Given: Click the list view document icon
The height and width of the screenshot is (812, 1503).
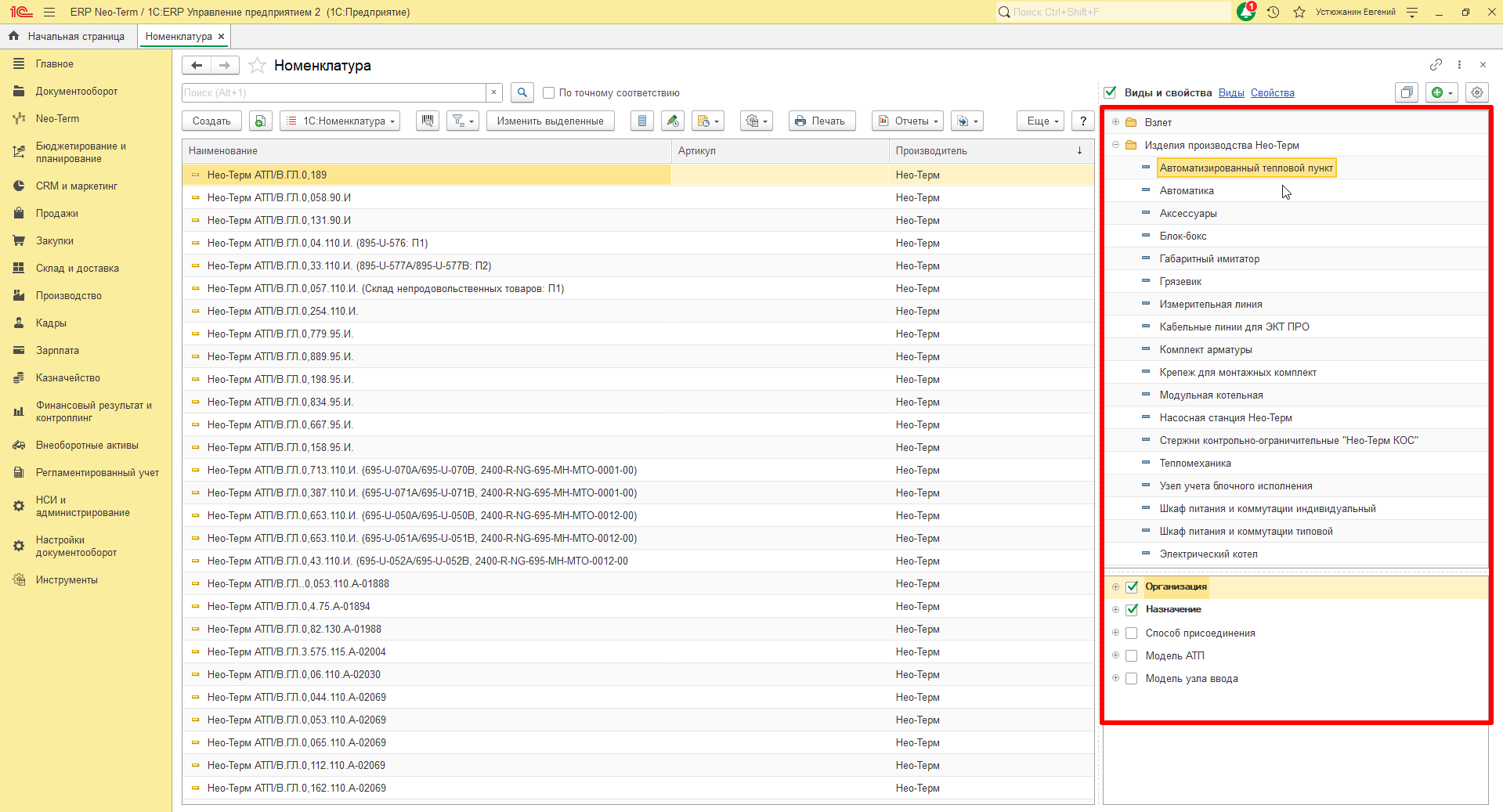Looking at the screenshot, I should [x=642, y=121].
